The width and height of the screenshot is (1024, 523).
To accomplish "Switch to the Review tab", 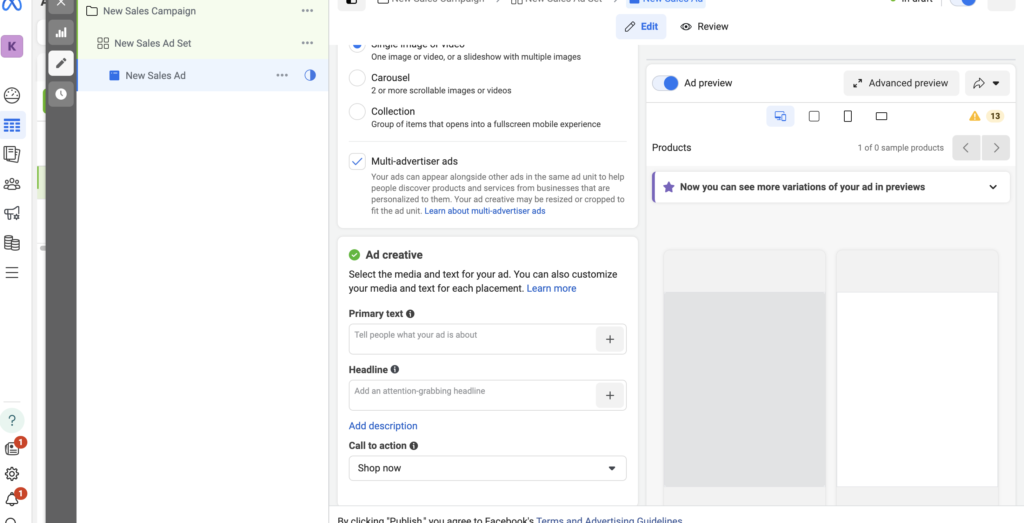I will coord(704,27).
